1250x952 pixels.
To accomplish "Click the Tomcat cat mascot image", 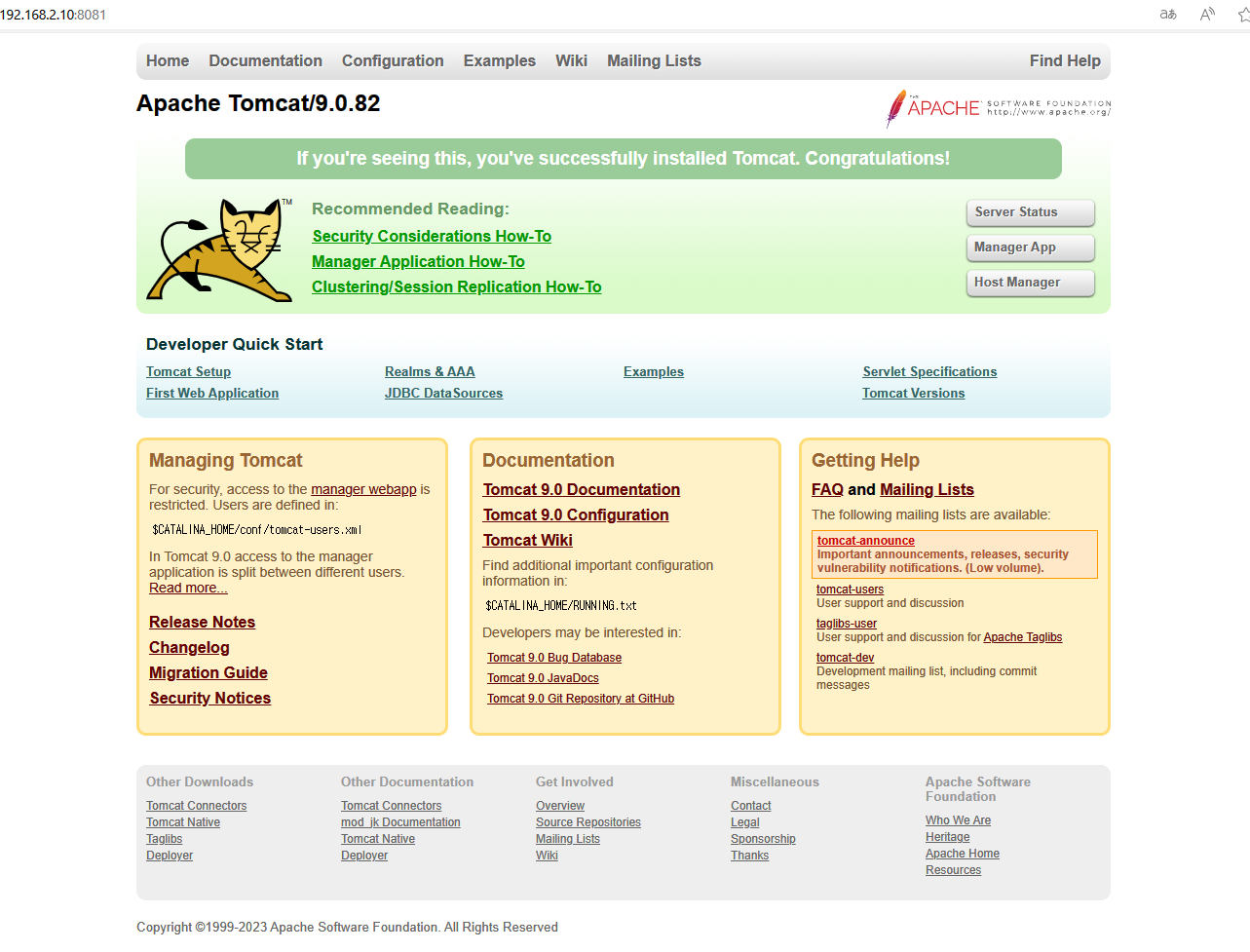I will 219,250.
